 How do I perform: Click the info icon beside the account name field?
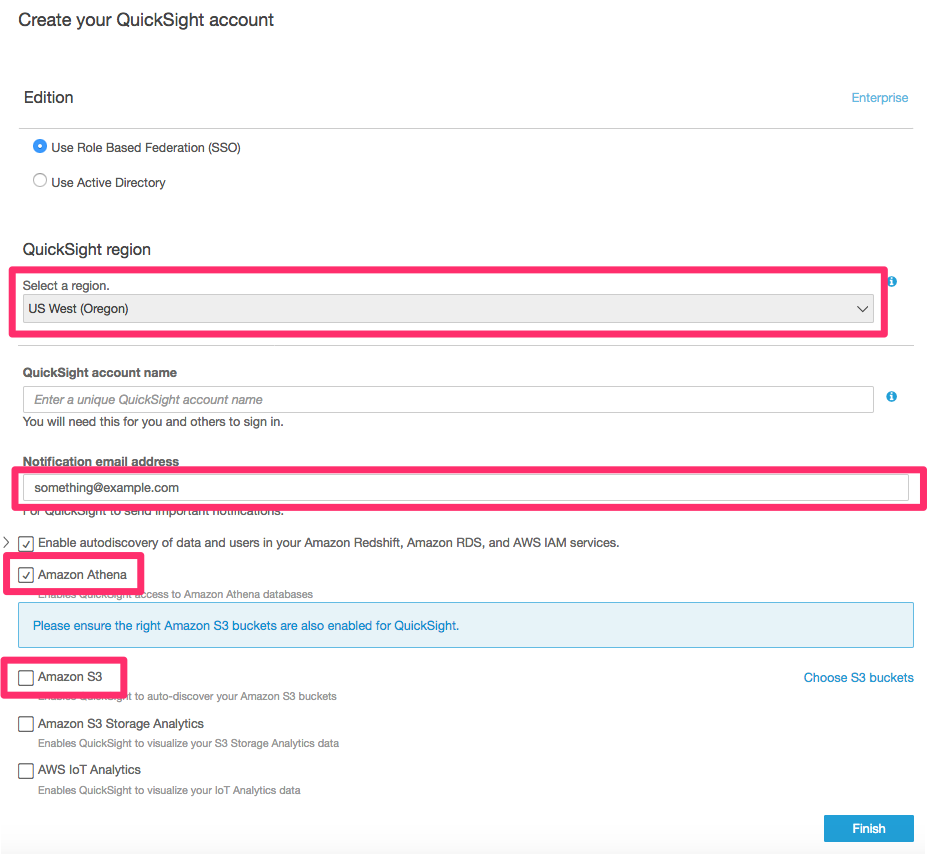point(891,397)
